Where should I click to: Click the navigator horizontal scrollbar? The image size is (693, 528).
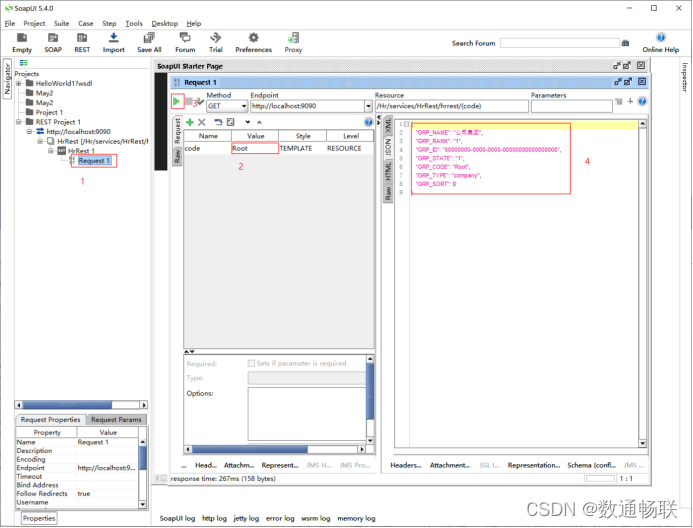point(81,405)
